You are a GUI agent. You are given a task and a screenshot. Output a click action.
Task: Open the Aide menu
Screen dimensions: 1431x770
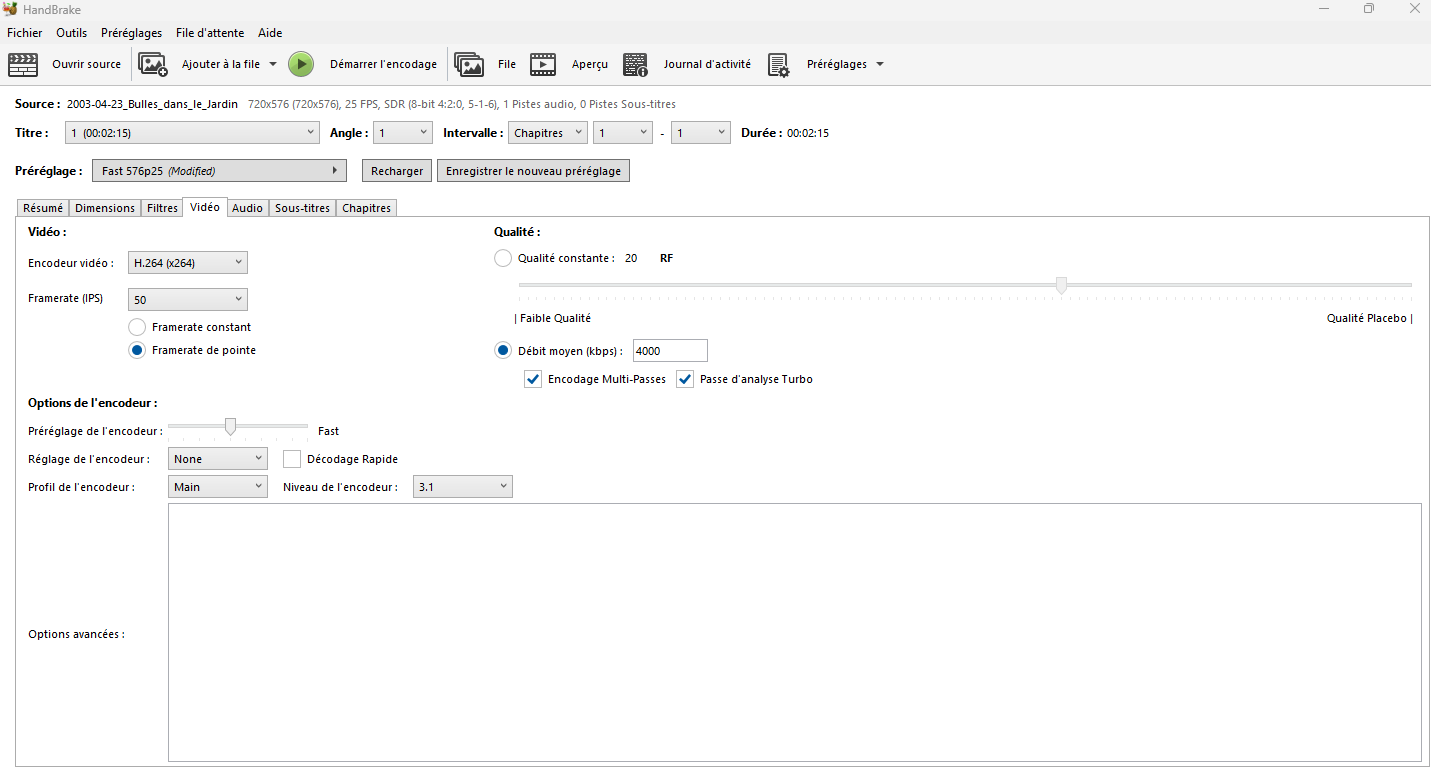click(x=270, y=33)
